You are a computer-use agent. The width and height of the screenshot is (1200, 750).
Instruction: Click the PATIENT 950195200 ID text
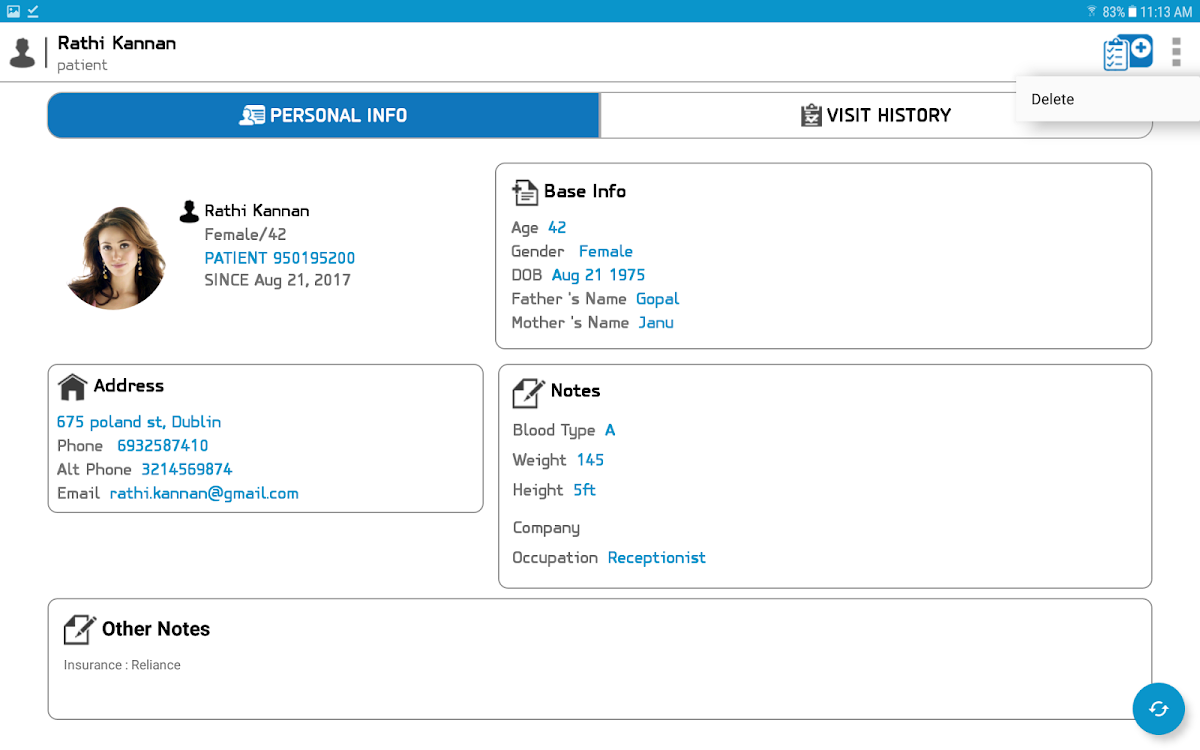click(279, 259)
